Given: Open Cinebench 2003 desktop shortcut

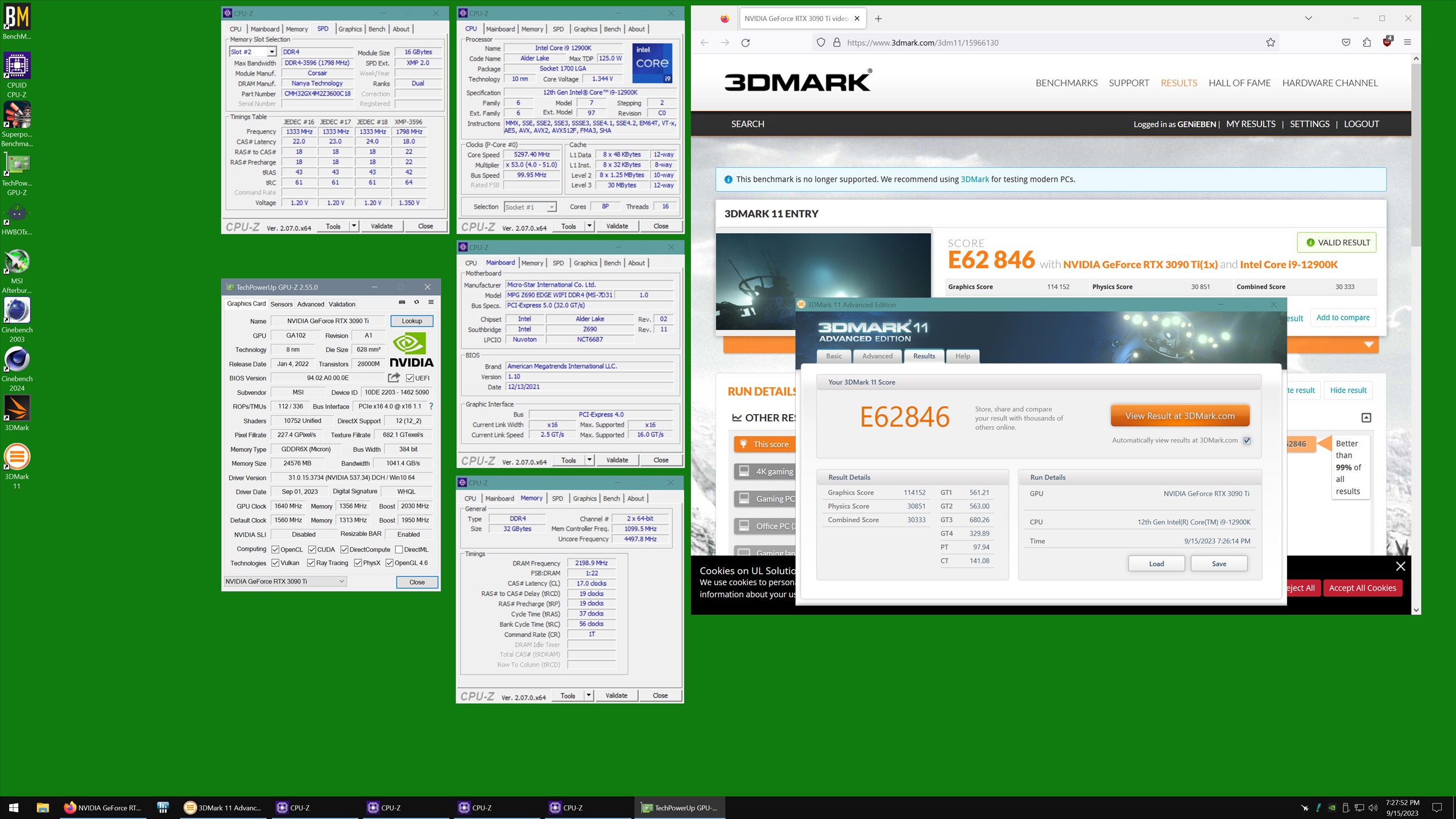Looking at the screenshot, I should (x=17, y=320).
